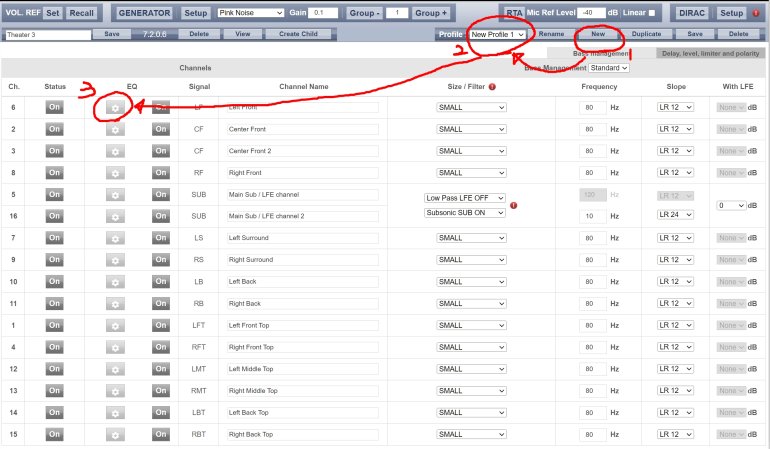
Task: Click the Create Child button
Action: click(x=298, y=34)
